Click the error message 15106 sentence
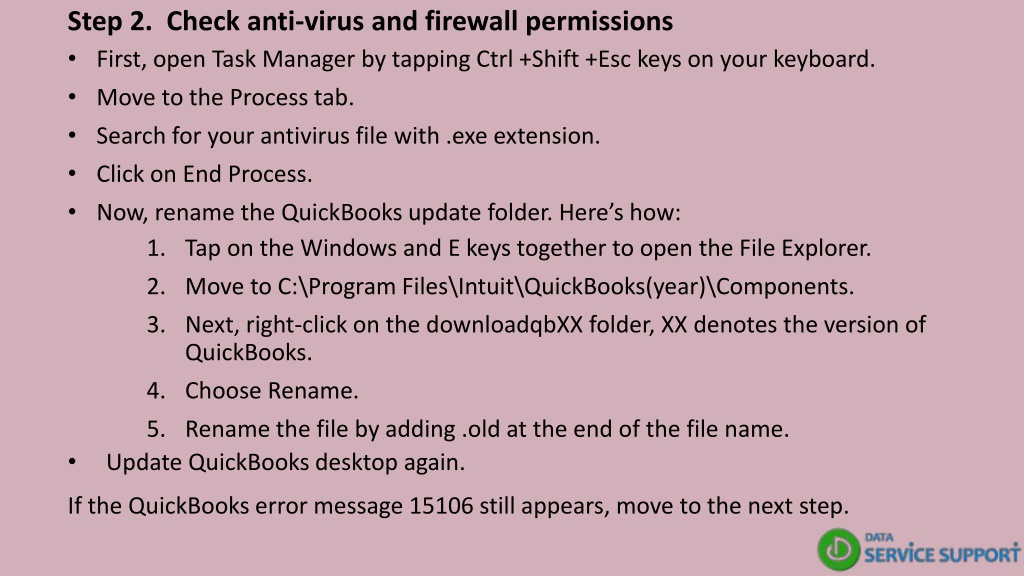This screenshot has height=576, width=1024. coord(458,505)
